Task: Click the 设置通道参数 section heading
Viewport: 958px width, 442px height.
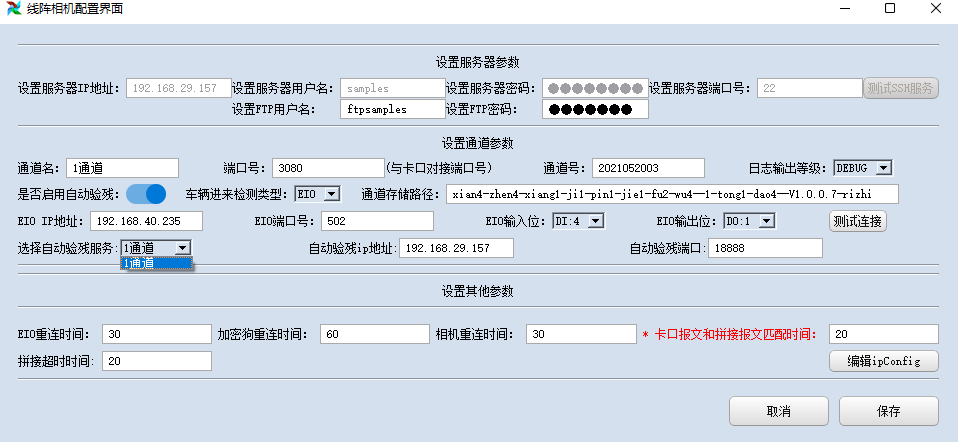Action: coord(478,143)
